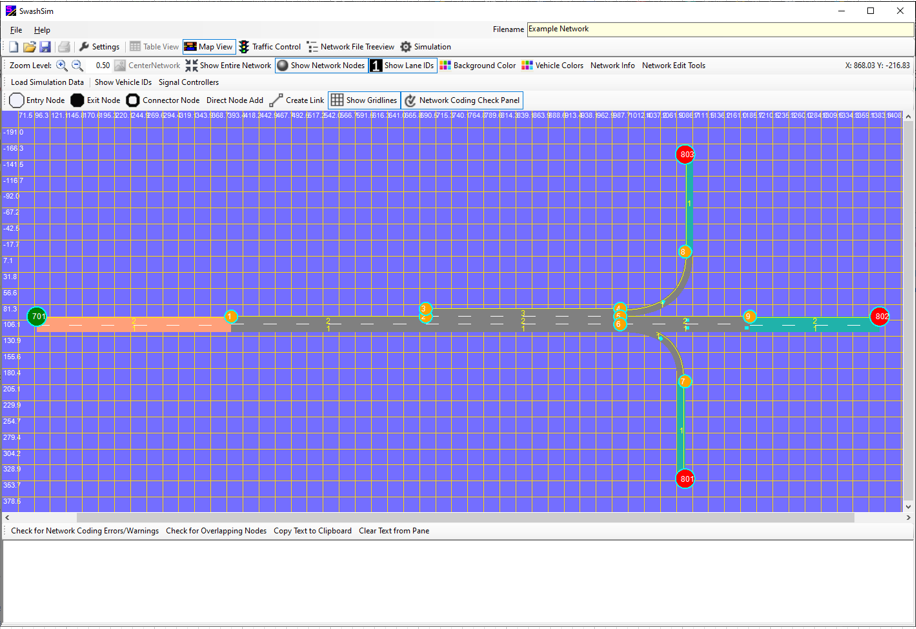Click Clear Text from Pane
This screenshot has width=916, height=629.
(x=394, y=531)
